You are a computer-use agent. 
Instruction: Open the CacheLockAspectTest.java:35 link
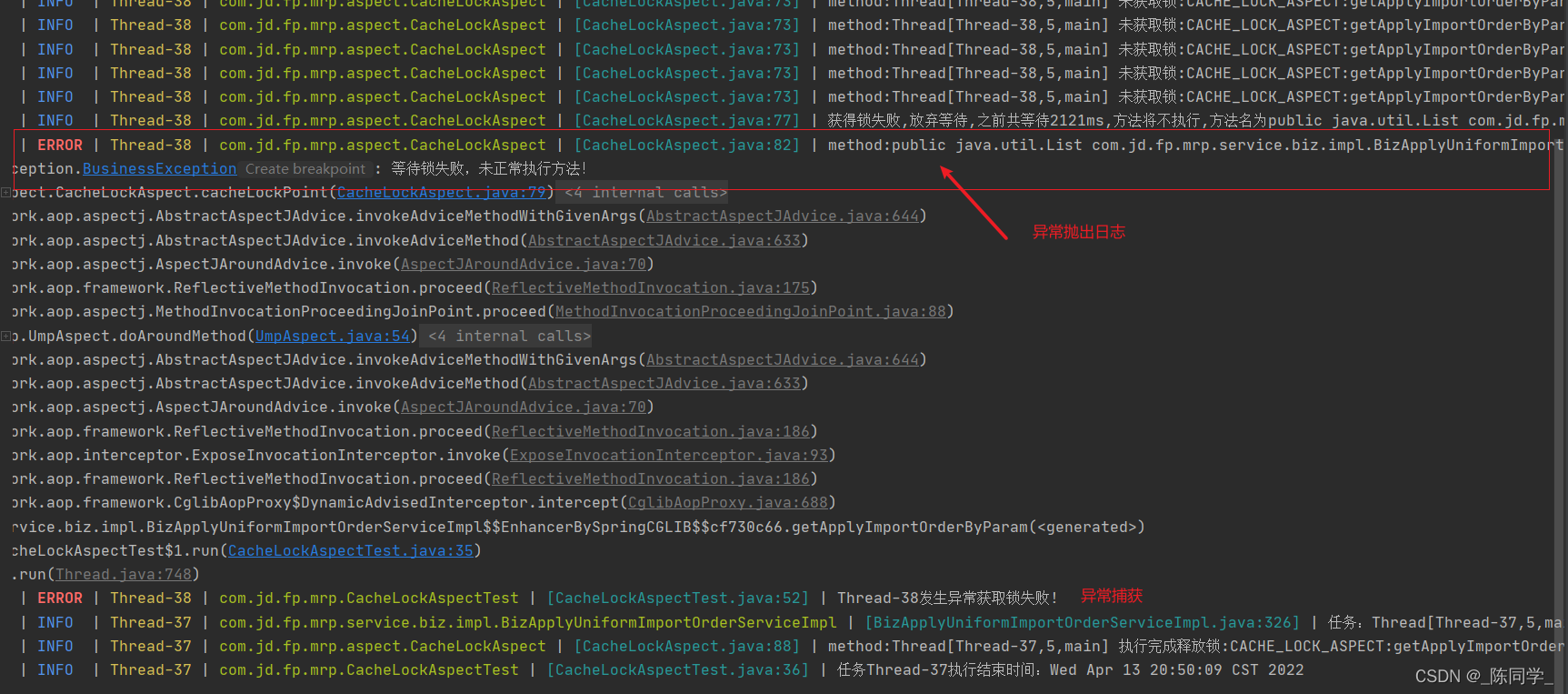(351, 551)
